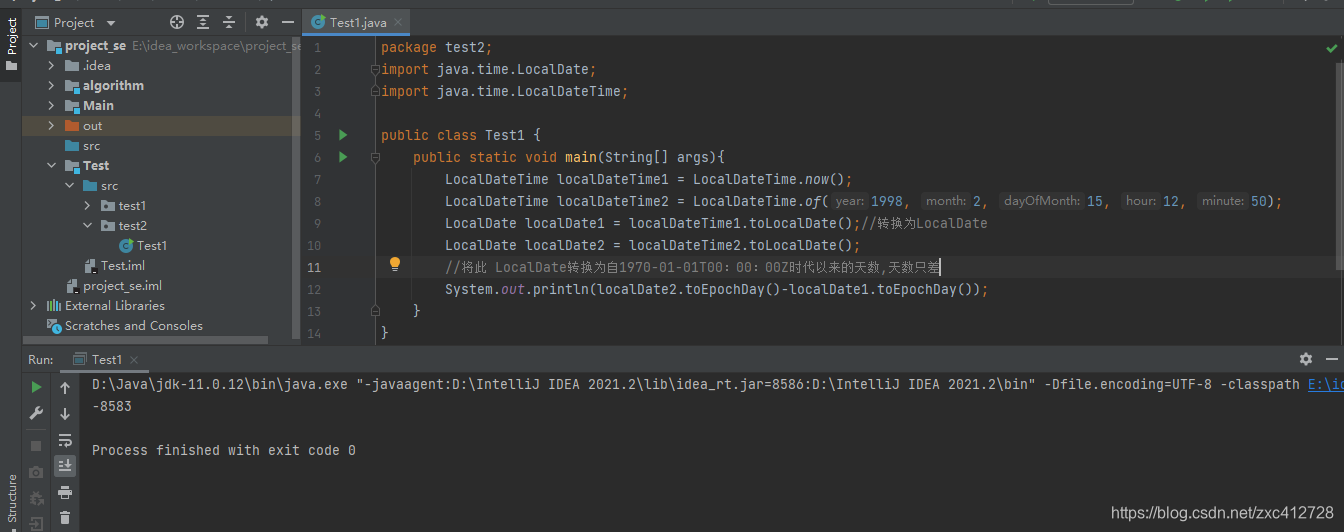1344x532 pixels.
Task: Click Expand All in Project panel header
Action: coord(203,22)
